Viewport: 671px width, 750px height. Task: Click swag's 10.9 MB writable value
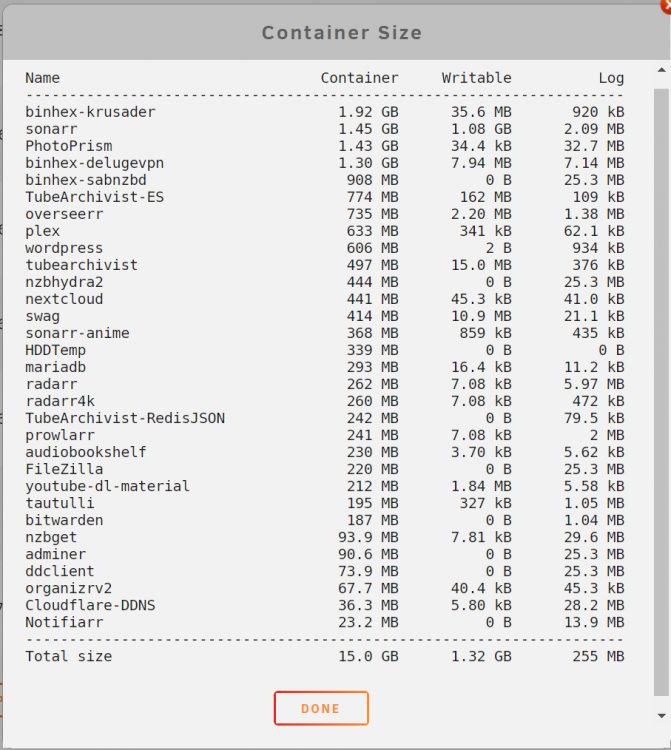pos(481,316)
